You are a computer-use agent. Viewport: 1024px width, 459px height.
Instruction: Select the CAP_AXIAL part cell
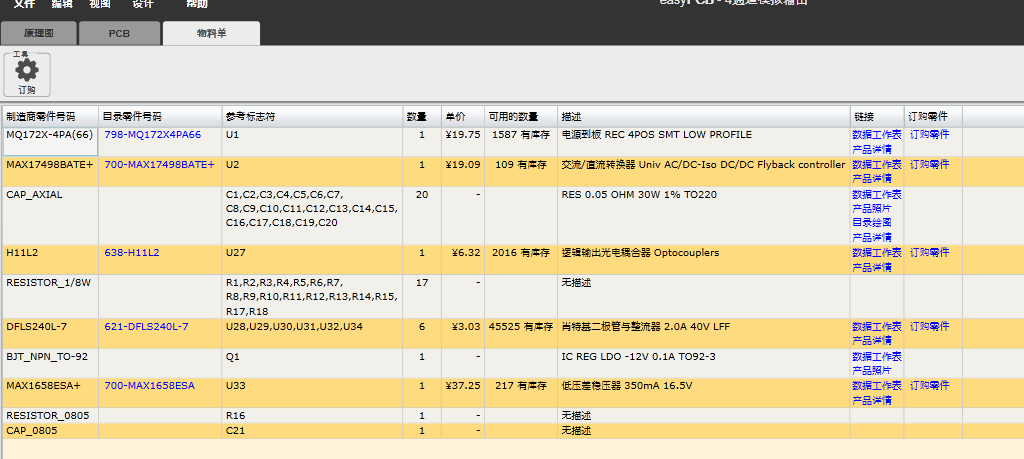point(51,216)
